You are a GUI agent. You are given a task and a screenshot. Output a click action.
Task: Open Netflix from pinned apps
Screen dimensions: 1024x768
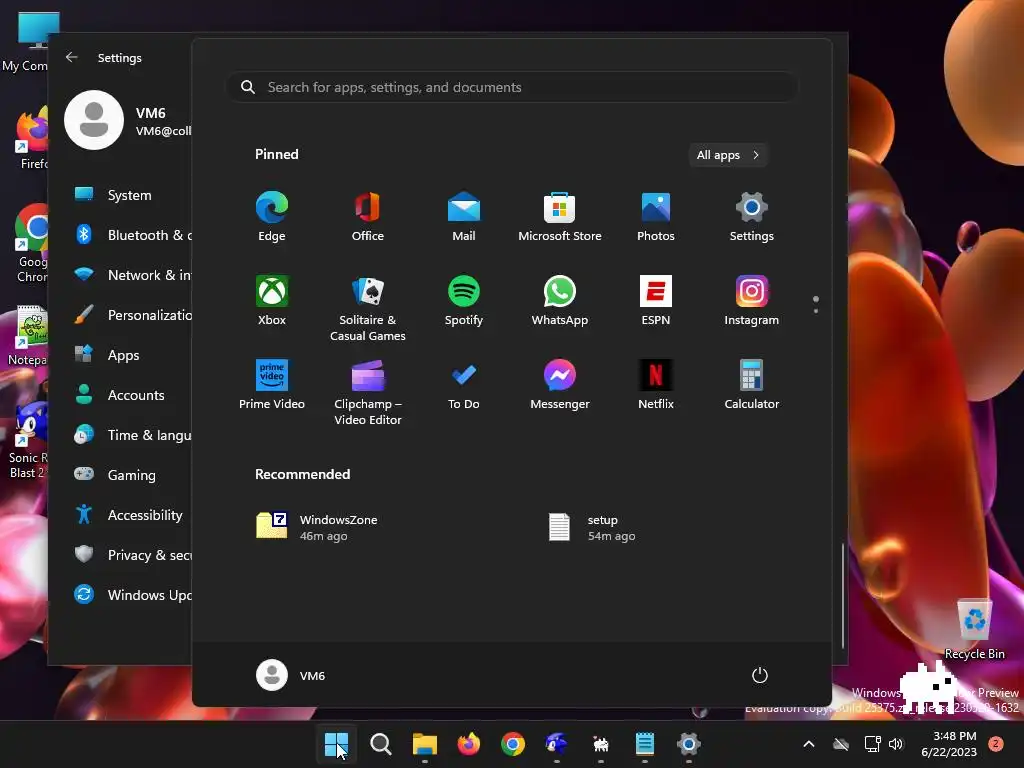pyautogui.click(x=656, y=385)
